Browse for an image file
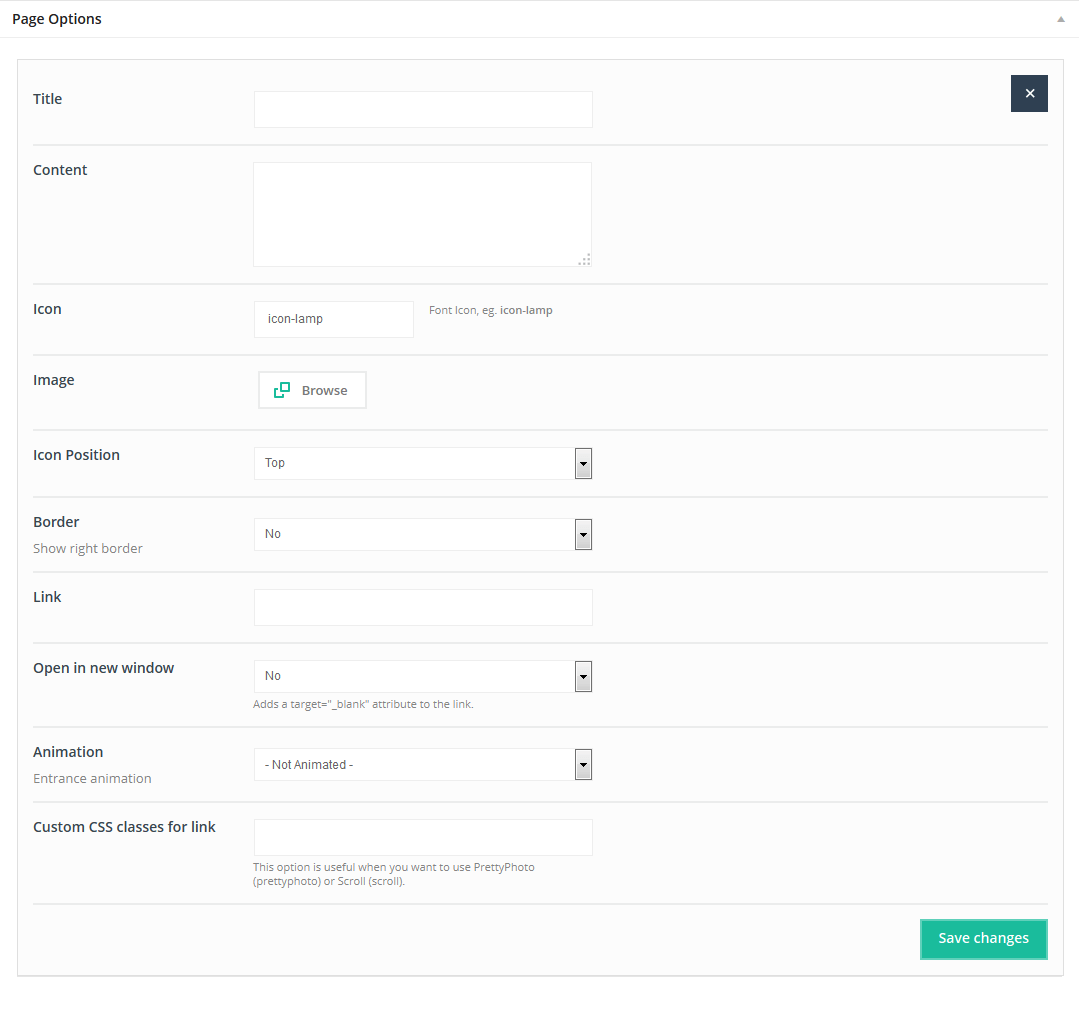 pyautogui.click(x=312, y=390)
